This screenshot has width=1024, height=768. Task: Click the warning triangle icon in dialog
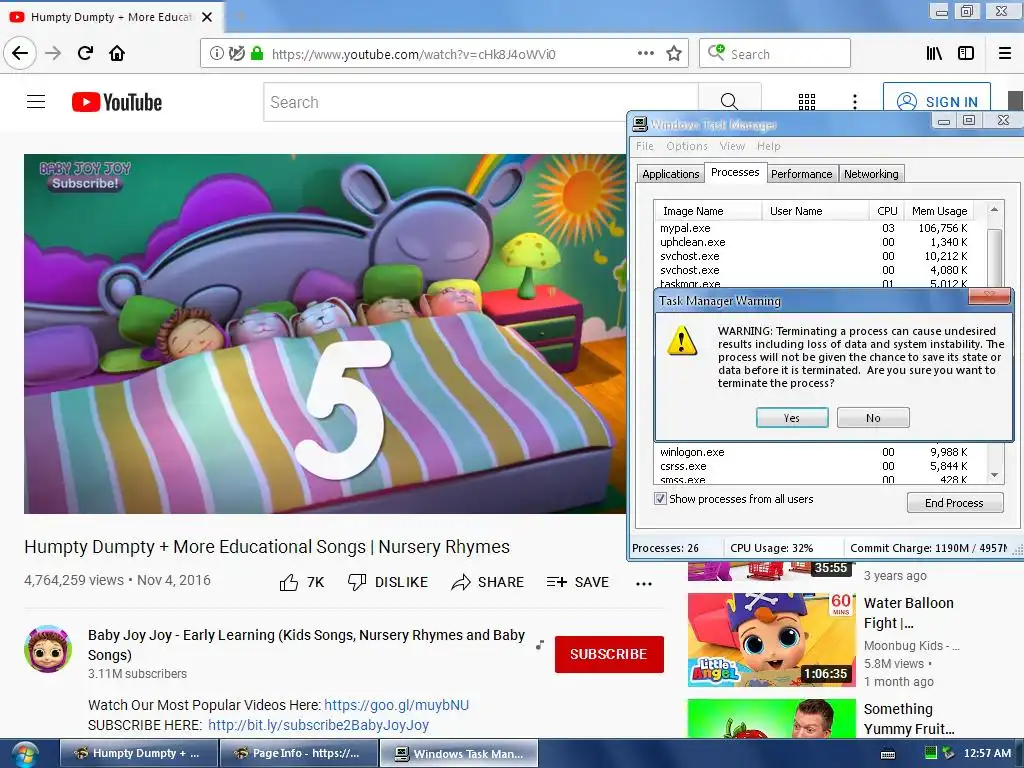pos(682,340)
